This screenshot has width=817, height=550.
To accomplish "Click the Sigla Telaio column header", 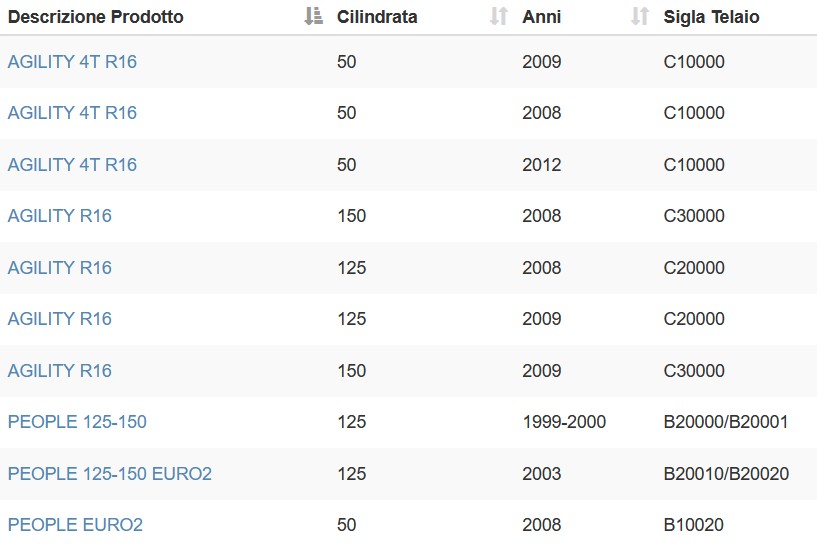I will pos(711,17).
